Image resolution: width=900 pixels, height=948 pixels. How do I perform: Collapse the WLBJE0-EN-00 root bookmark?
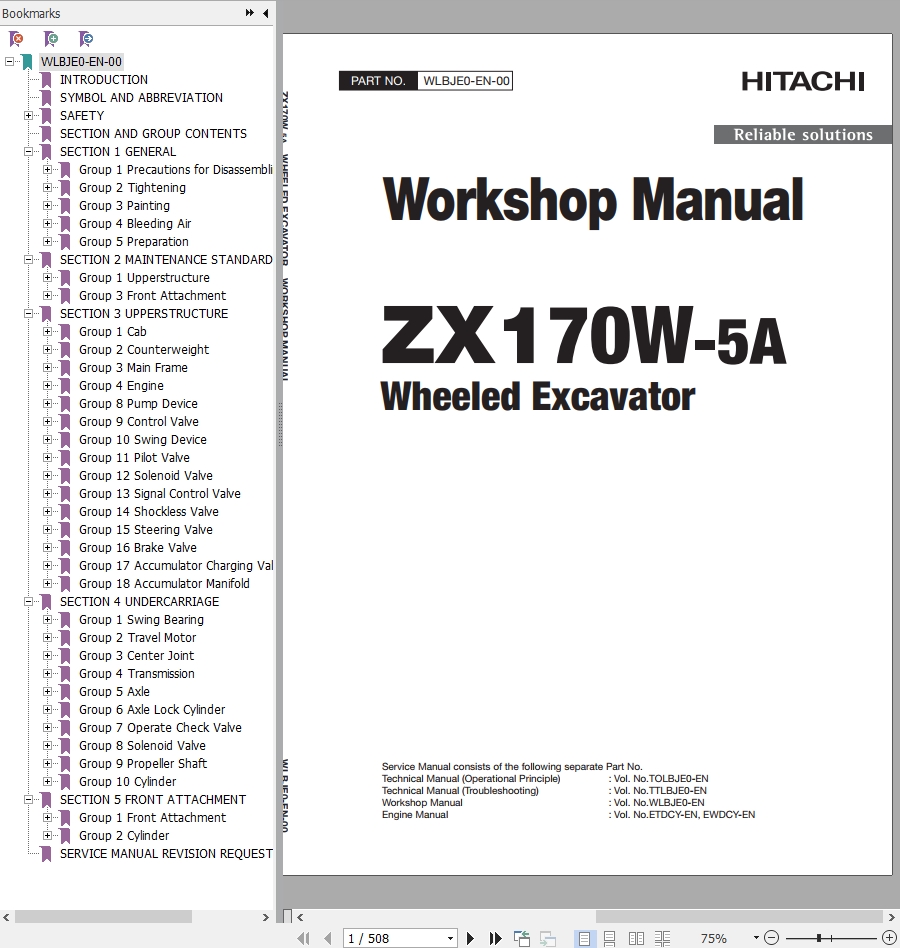tap(9, 62)
